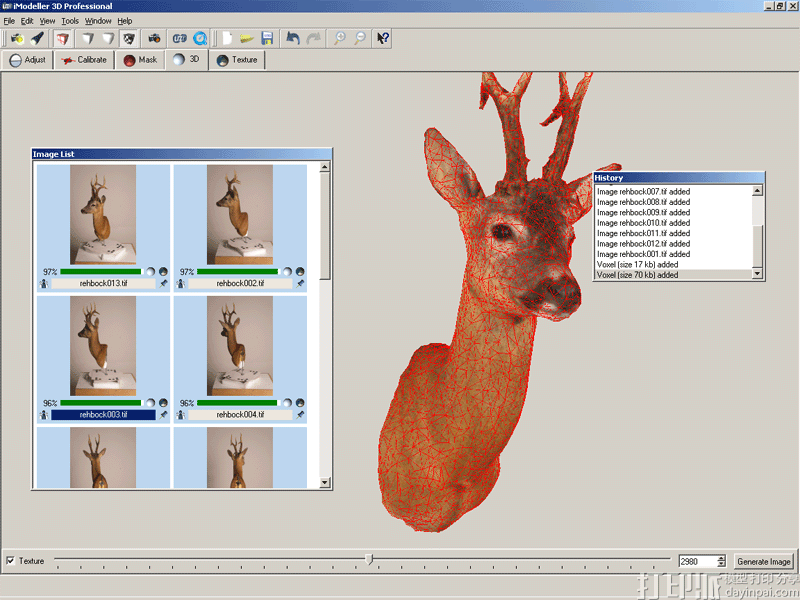Image resolution: width=800 pixels, height=600 pixels.
Task: Select 'Voxel (size 70 kb) added' history entry
Action: coord(673,275)
